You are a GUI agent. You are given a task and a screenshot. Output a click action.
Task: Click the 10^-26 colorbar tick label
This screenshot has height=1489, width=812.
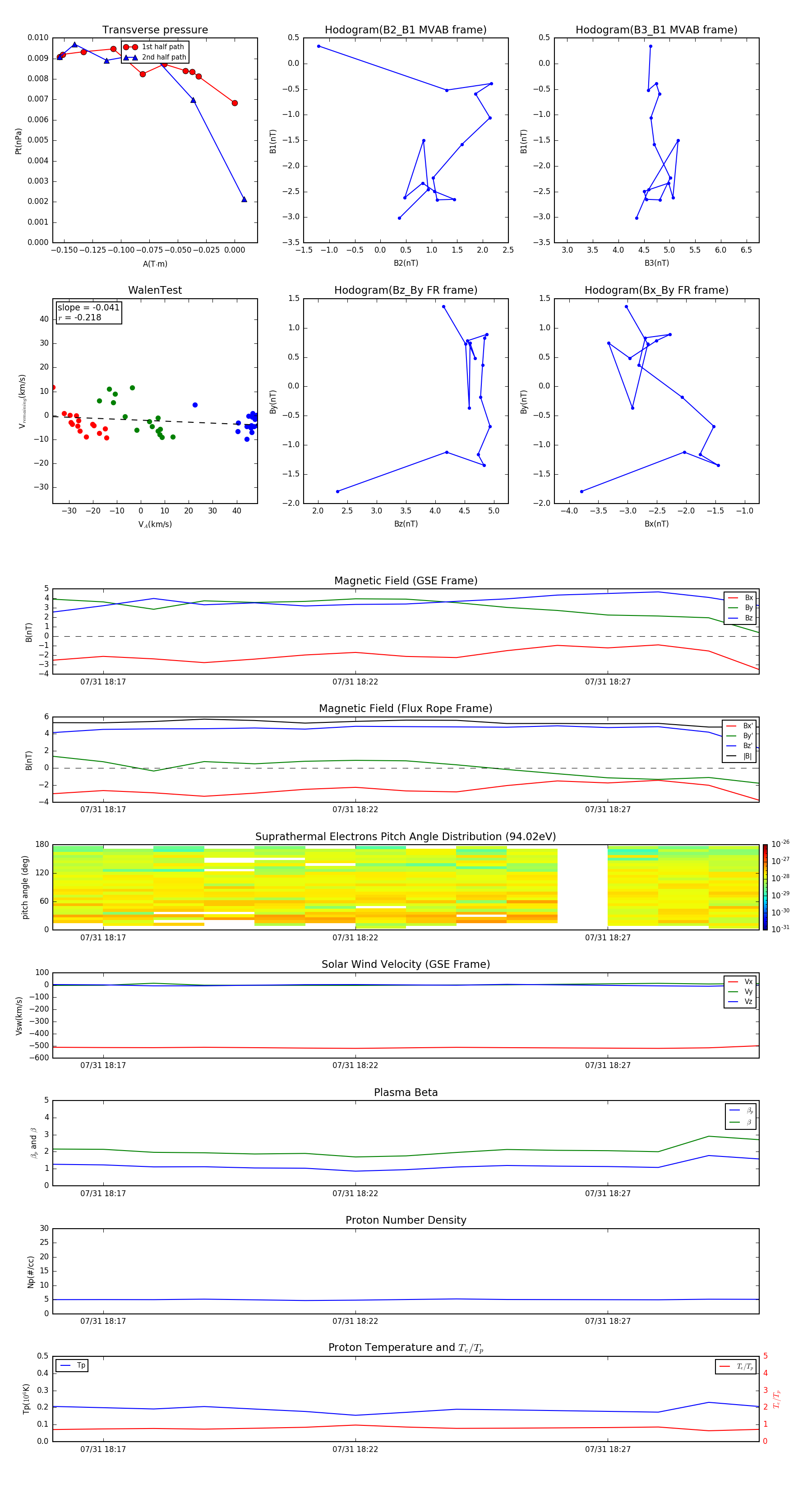(x=780, y=844)
